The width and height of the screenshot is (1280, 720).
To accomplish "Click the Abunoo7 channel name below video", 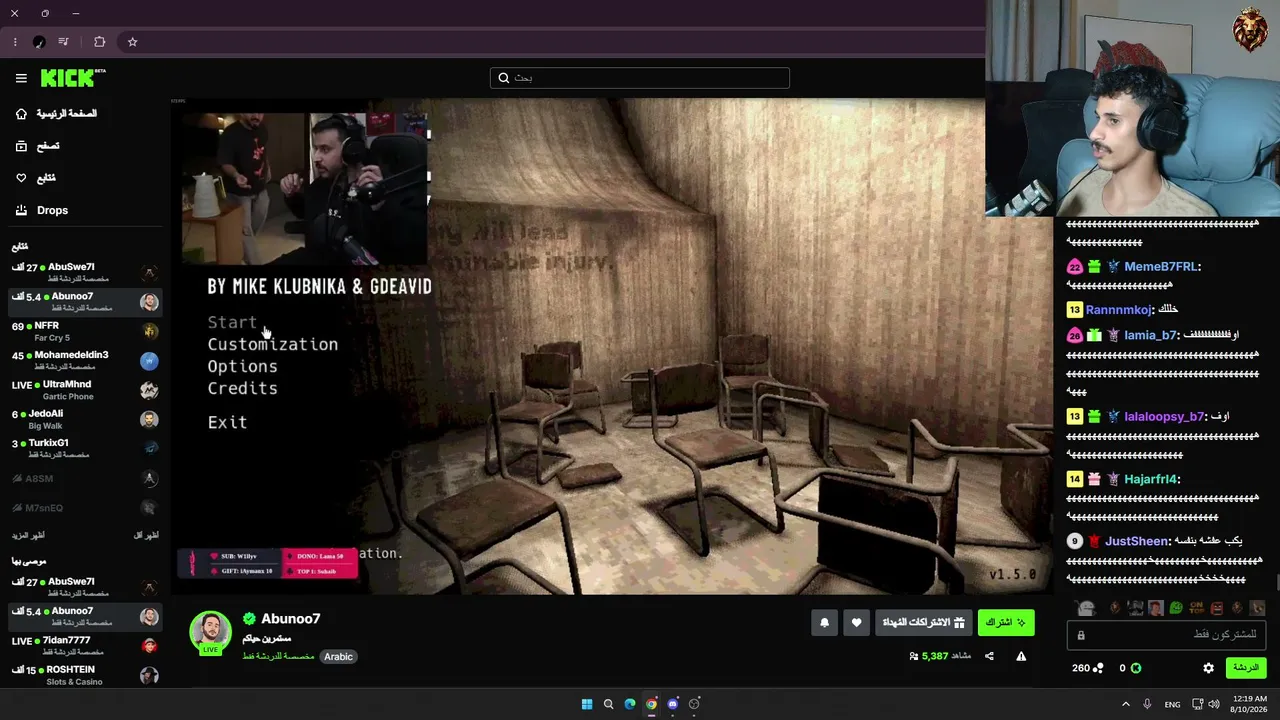I will [x=290, y=619].
